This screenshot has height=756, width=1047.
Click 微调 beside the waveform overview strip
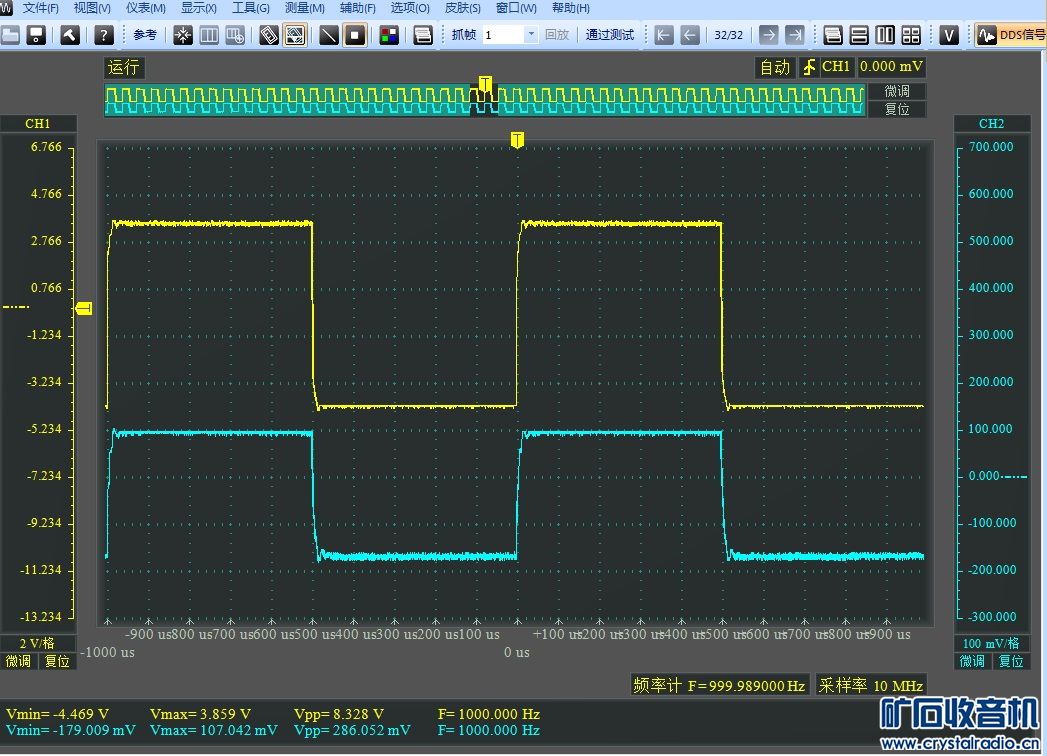[x=897, y=91]
